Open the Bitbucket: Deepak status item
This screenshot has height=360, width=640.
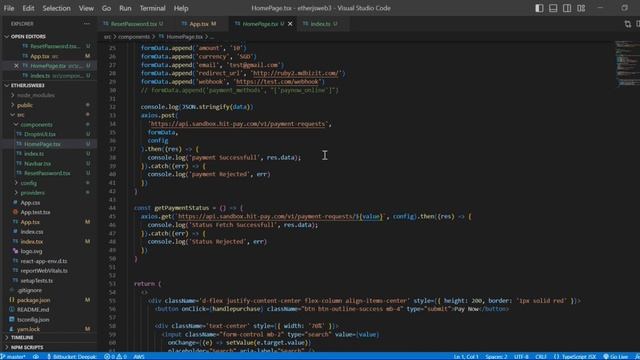tap(71, 356)
